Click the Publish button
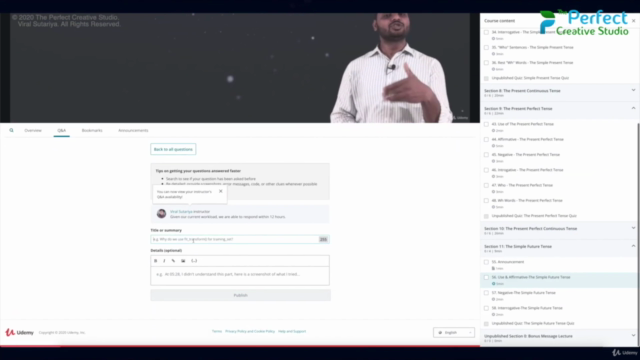This screenshot has height=360, width=640. coord(240,295)
